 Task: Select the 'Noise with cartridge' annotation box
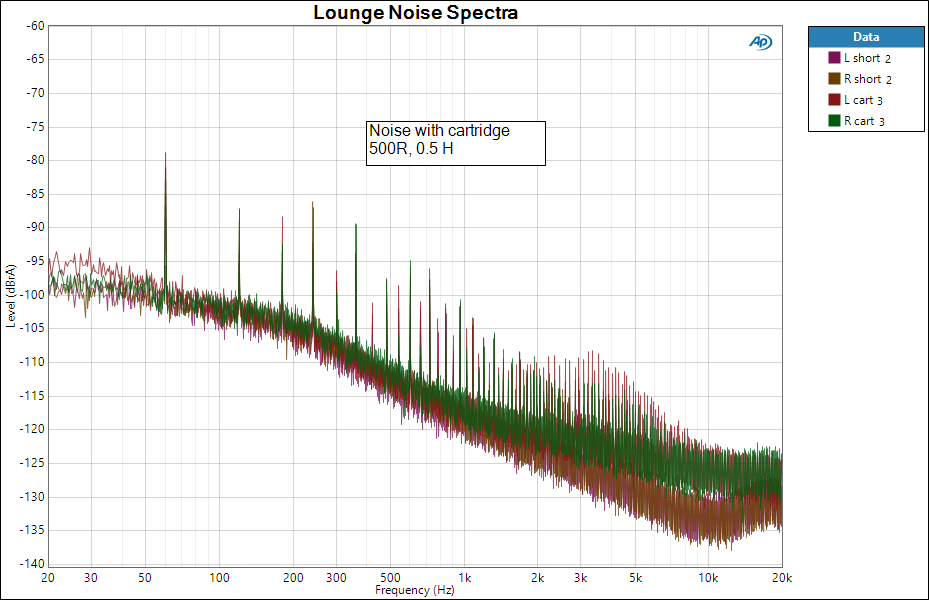456,143
